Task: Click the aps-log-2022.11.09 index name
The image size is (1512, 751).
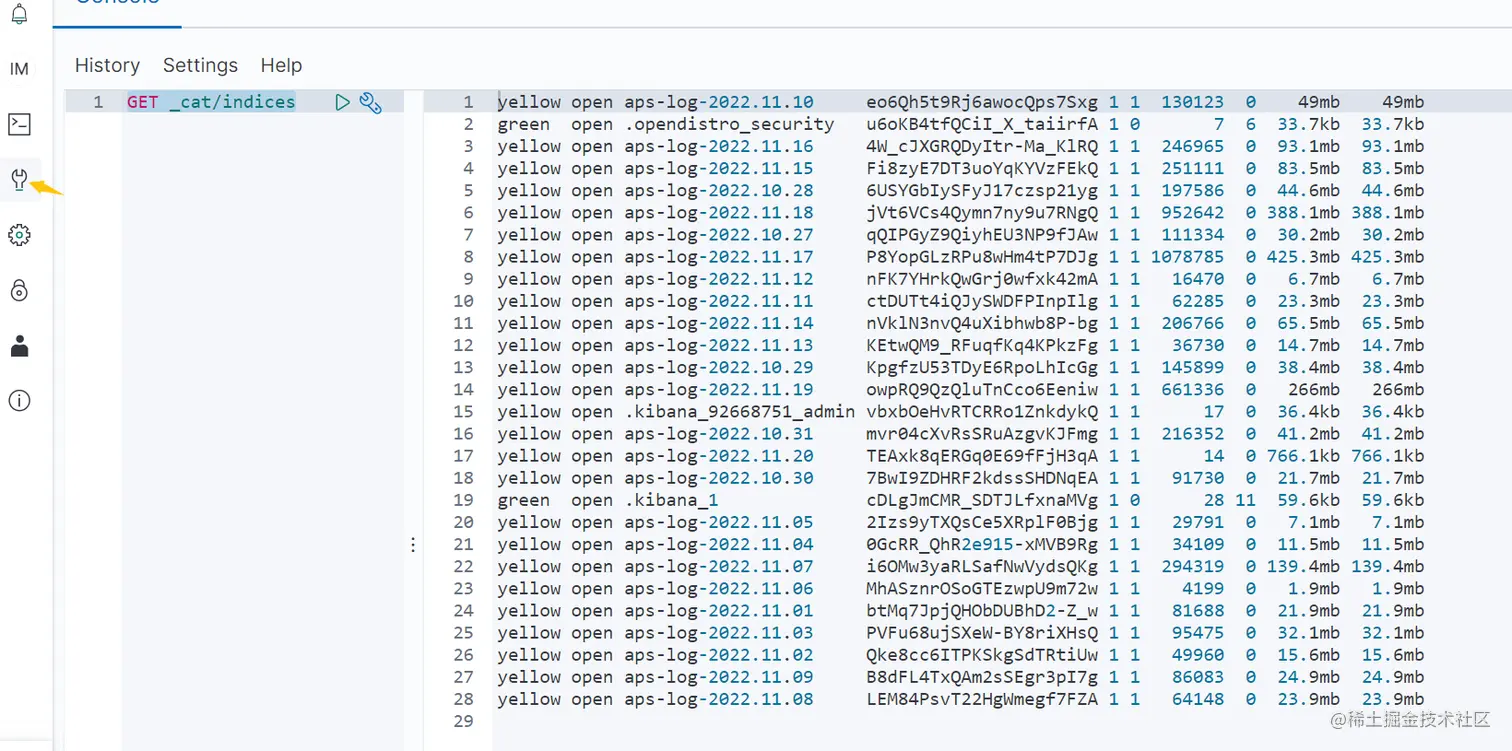Action: point(719,677)
